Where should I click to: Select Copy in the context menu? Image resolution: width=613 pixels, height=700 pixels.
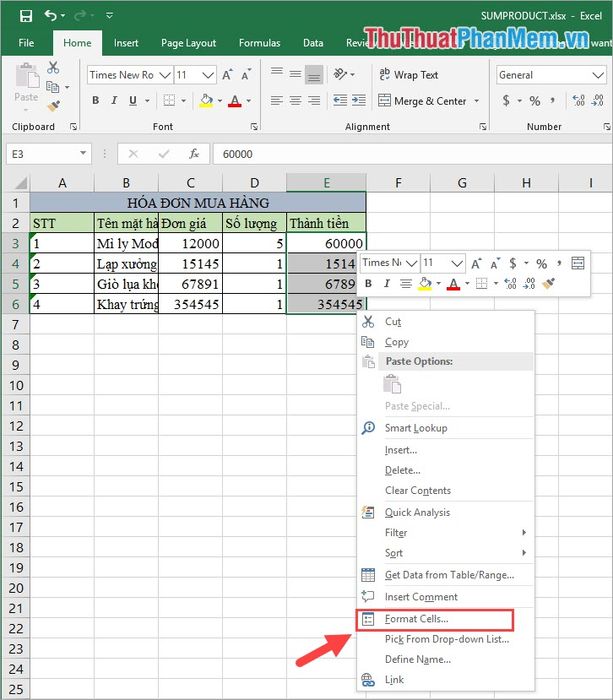click(446, 342)
